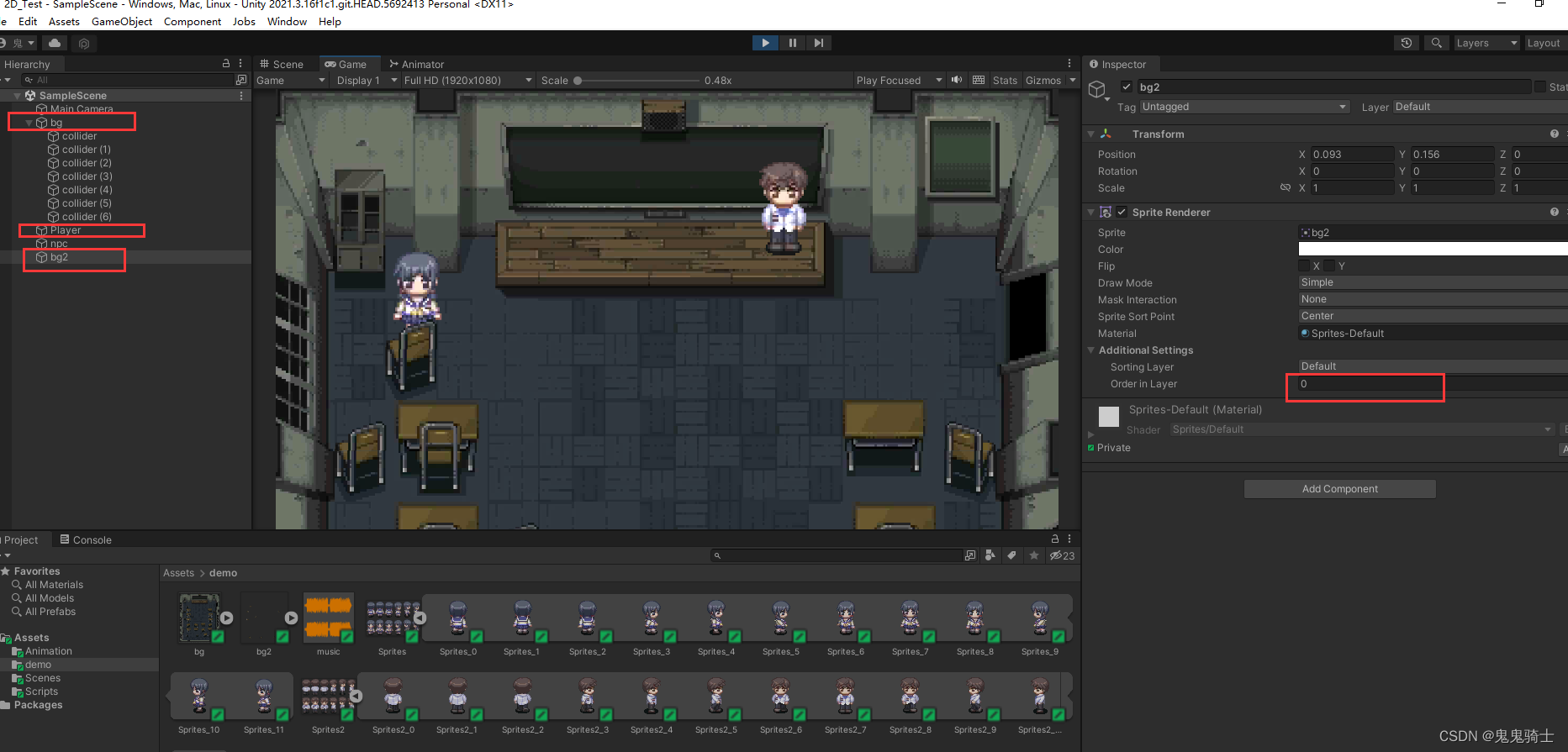Toggle the Sprite Renderer enabled checkbox

(1122, 213)
